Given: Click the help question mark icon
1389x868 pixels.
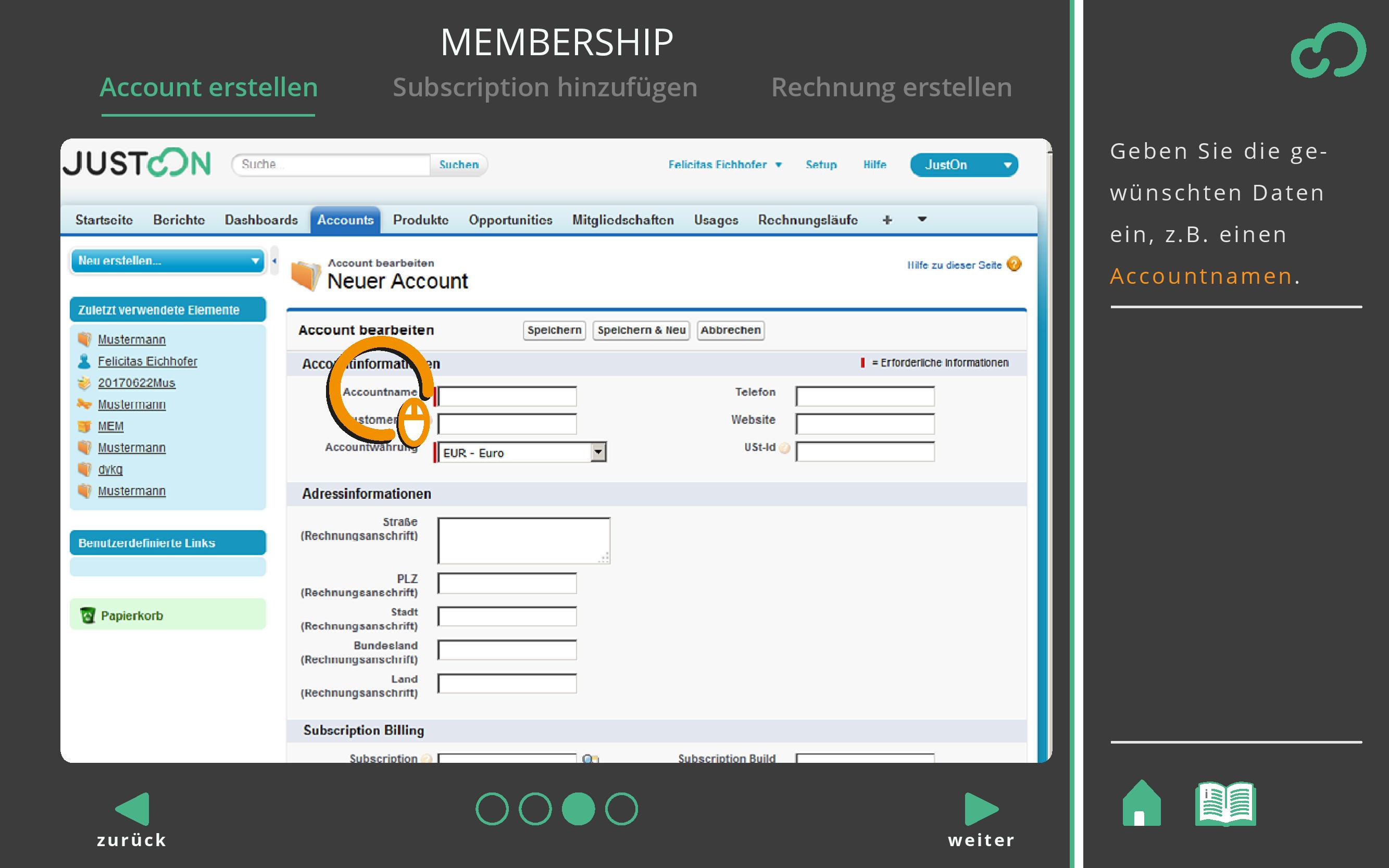Looking at the screenshot, I should [1014, 264].
